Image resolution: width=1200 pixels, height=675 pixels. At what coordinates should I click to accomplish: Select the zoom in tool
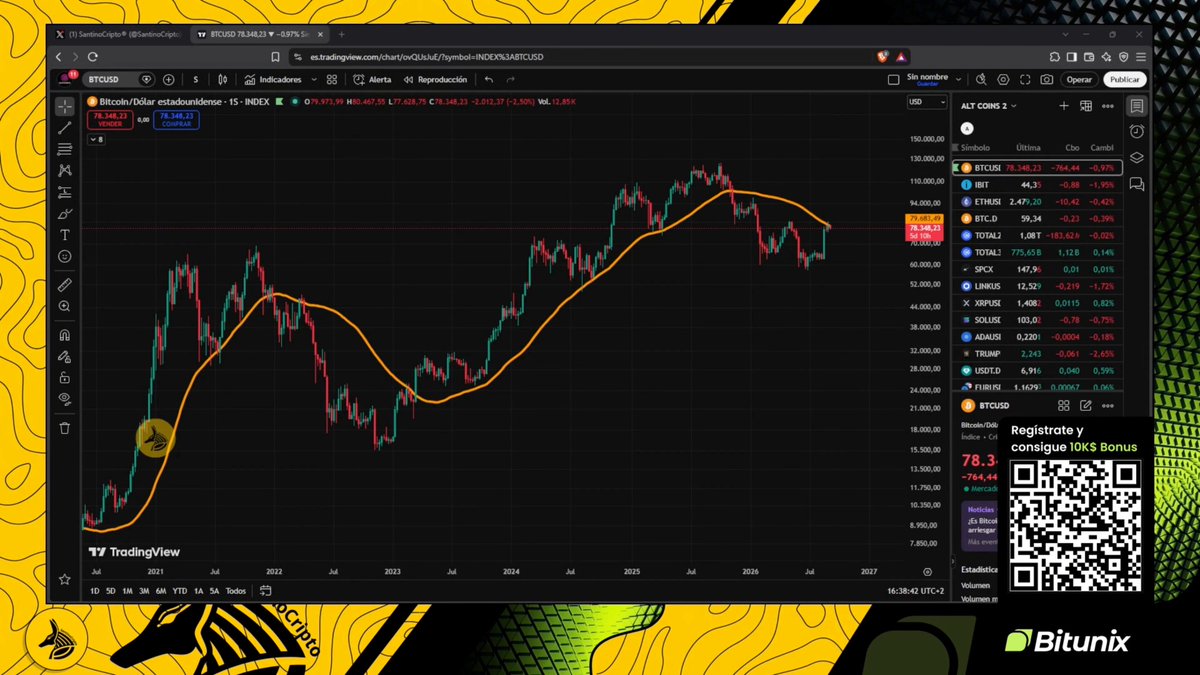65,307
